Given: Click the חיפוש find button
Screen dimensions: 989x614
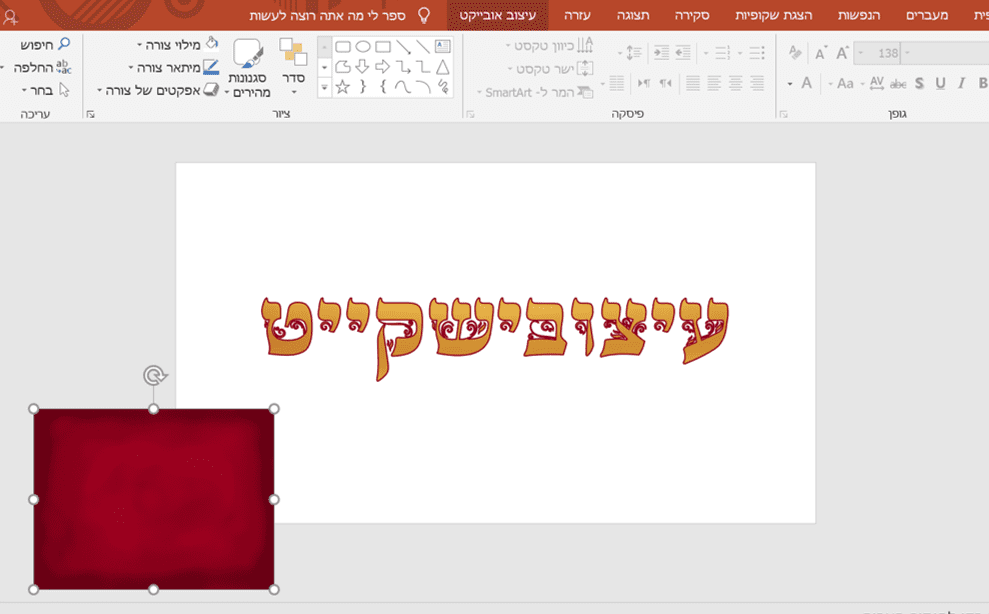Looking at the screenshot, I should click(45, 44).
